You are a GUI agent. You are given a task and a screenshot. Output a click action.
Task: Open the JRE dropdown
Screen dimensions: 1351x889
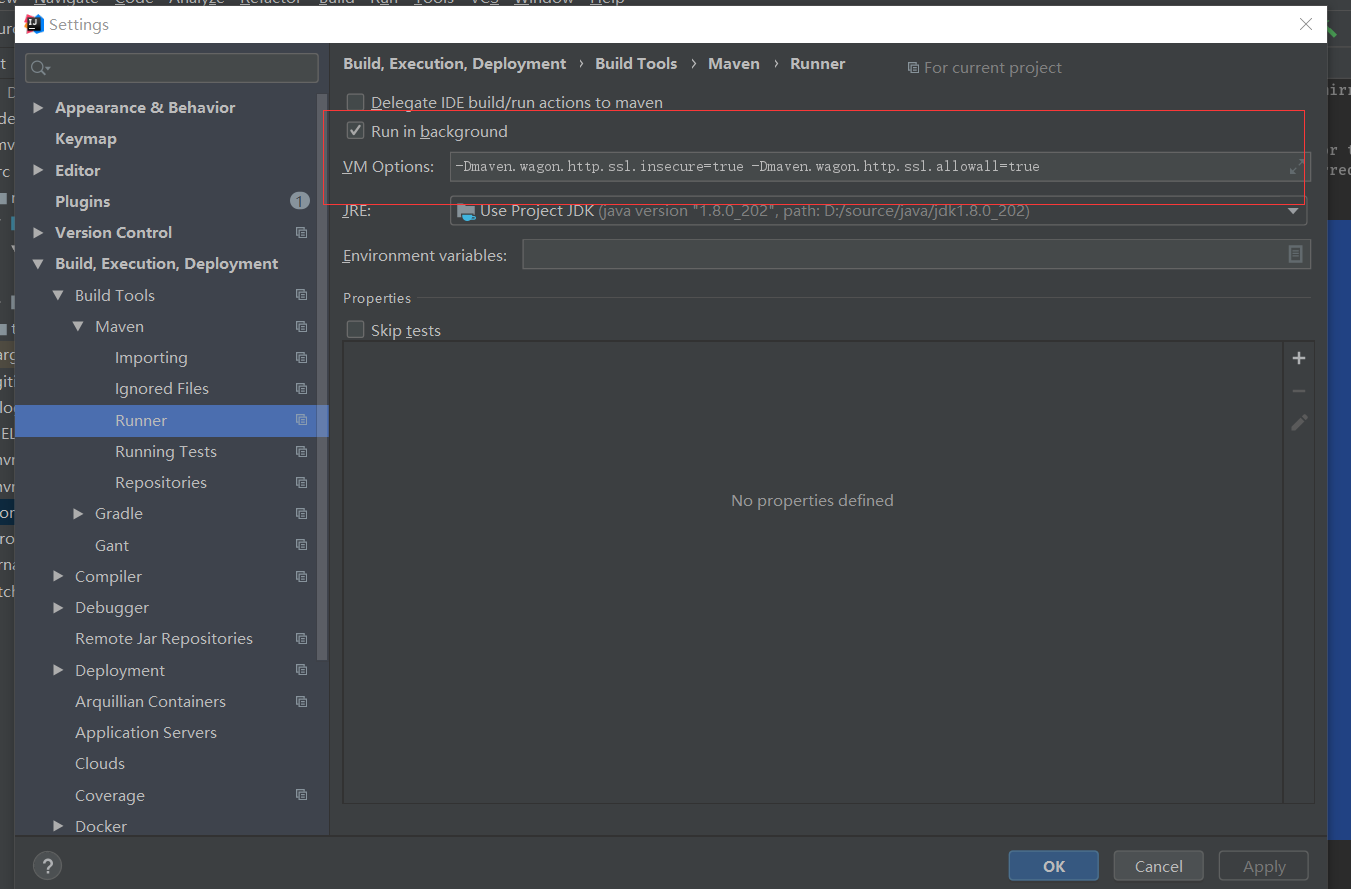tap(1293, 211)
